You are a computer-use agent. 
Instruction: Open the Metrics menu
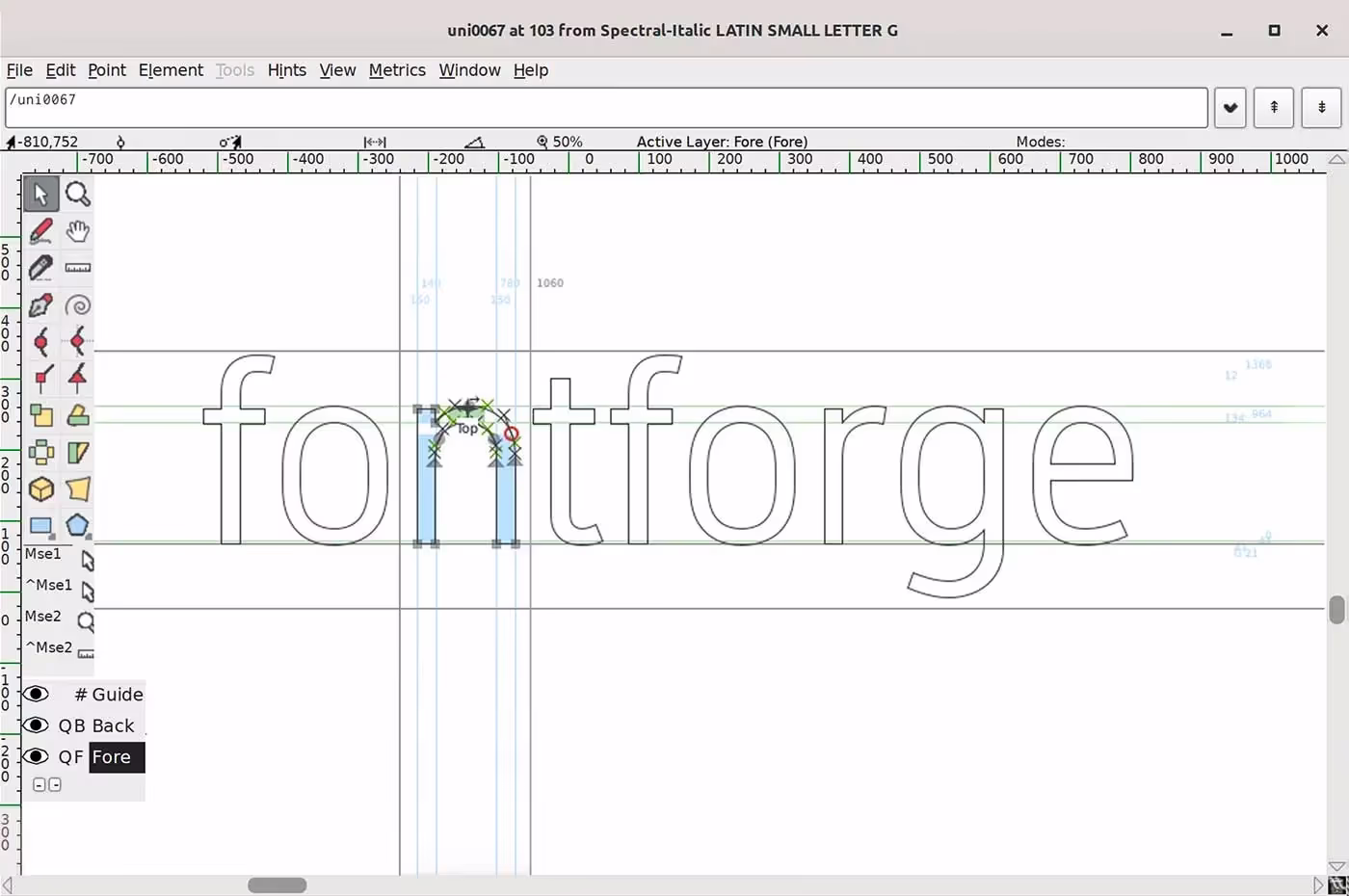coord(397,70)
